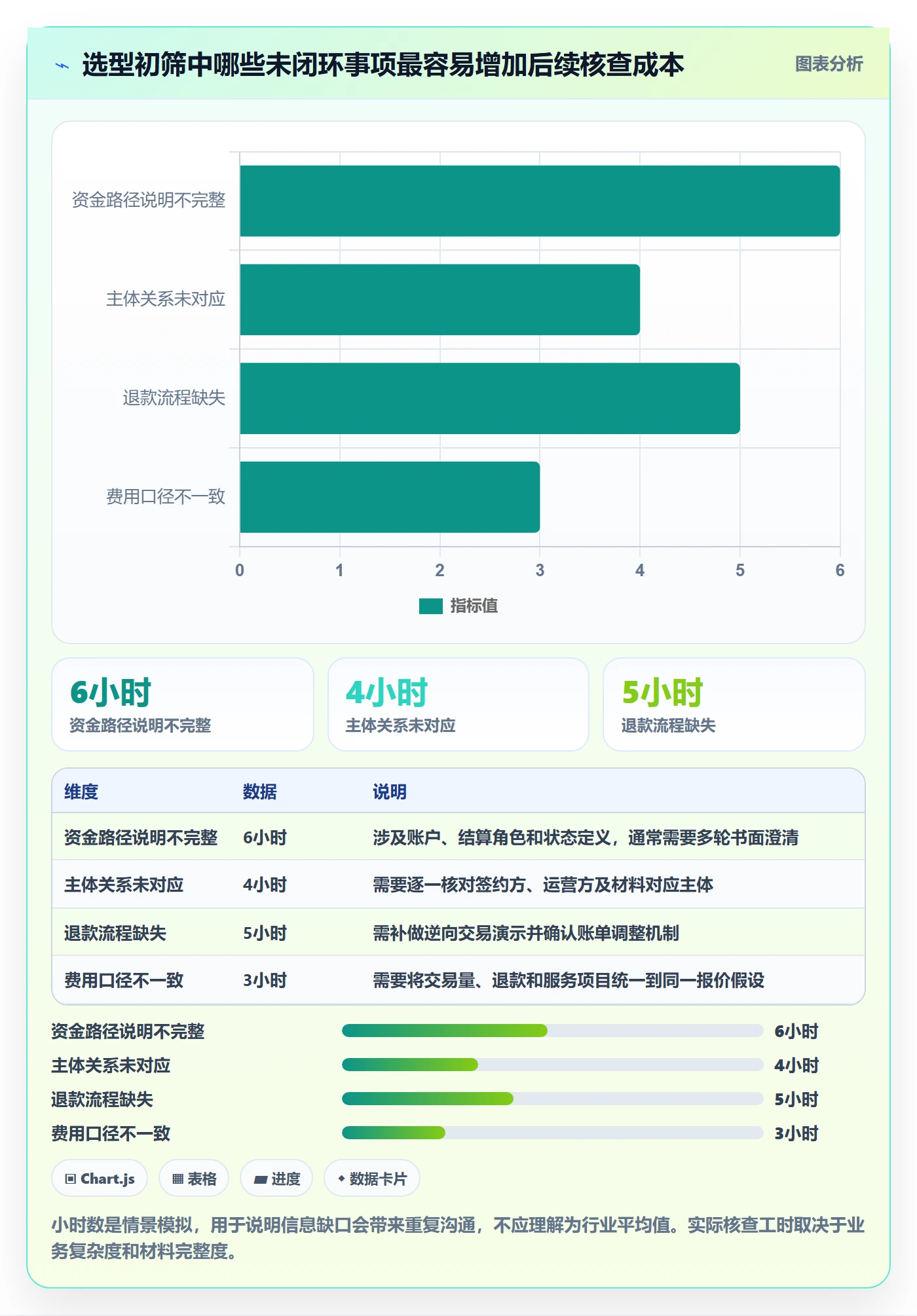Click the lightning icon beside the title
Screen dimensions: 917x1316
62,65
